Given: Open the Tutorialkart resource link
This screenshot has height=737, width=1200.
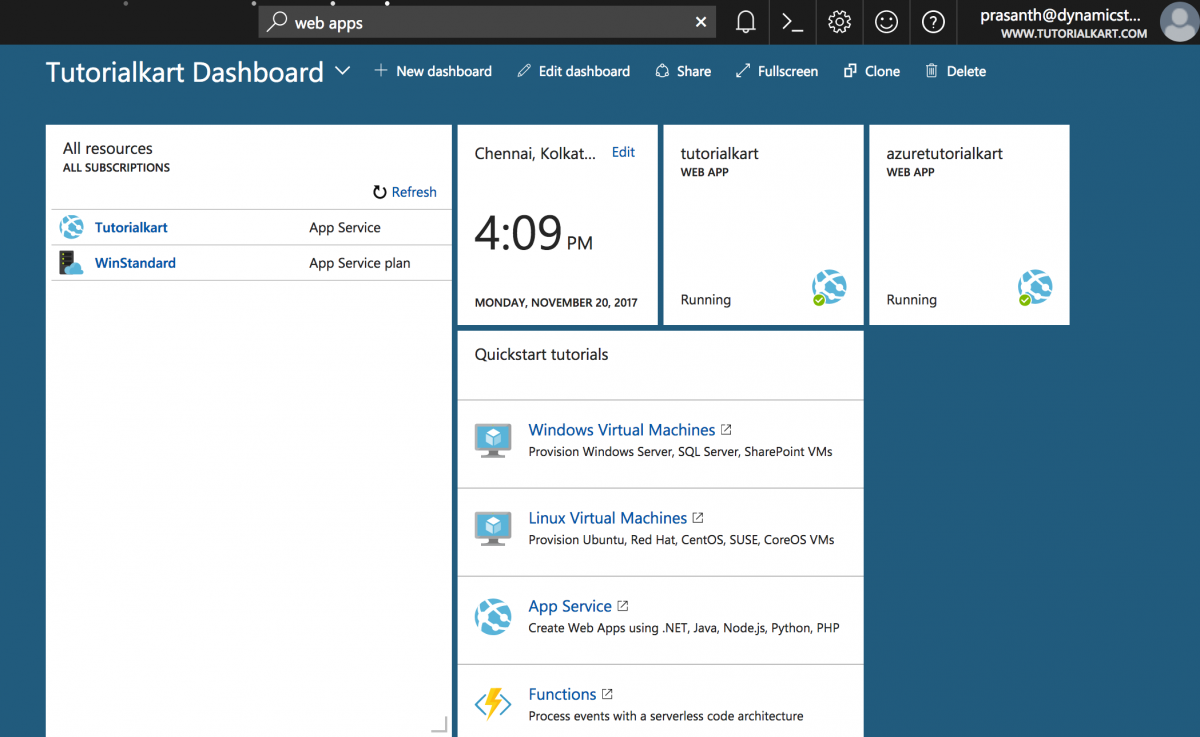Looking at the screenshot, I should point(131,227).
